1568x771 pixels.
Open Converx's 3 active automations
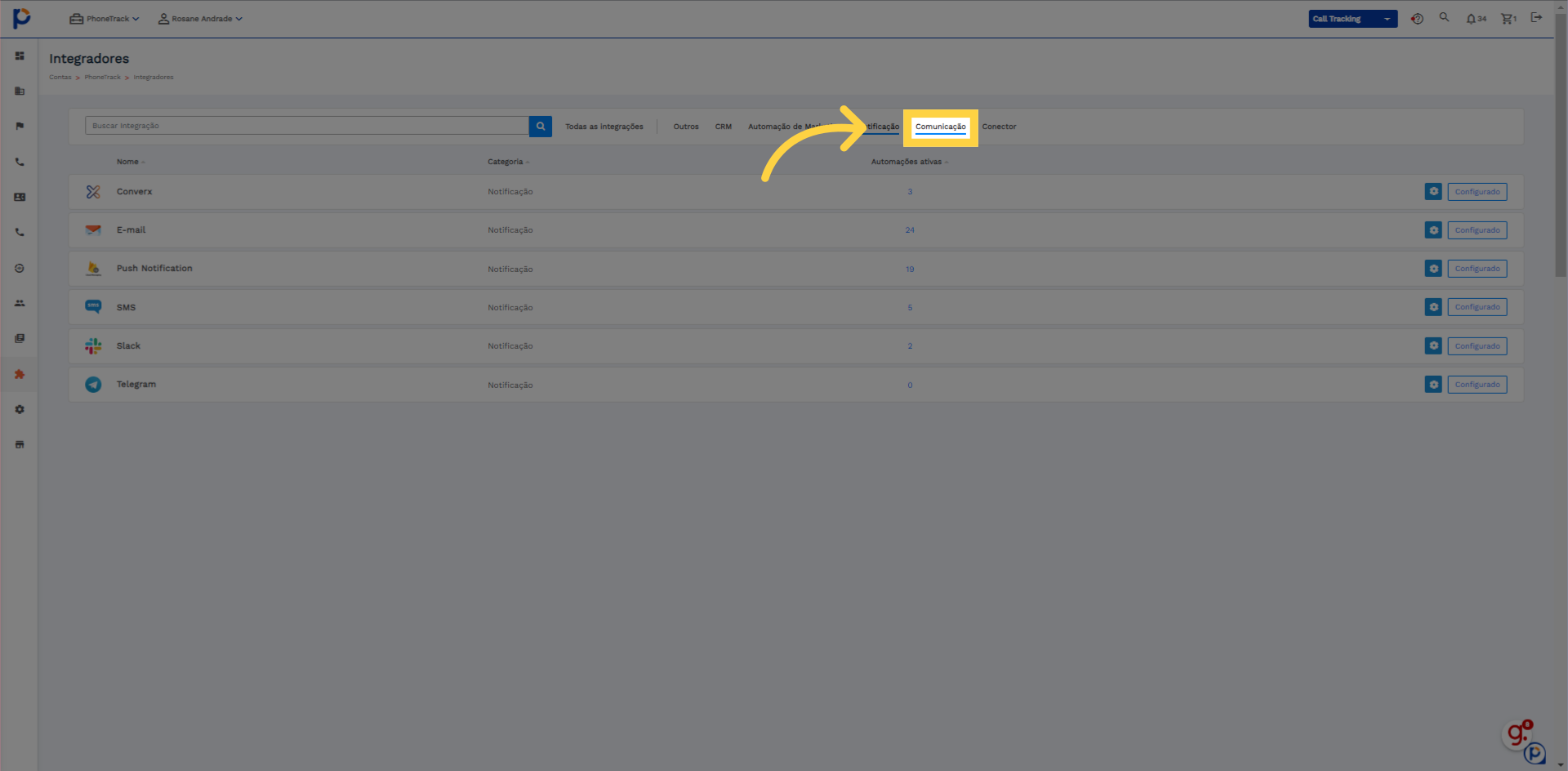pos(910,192)
